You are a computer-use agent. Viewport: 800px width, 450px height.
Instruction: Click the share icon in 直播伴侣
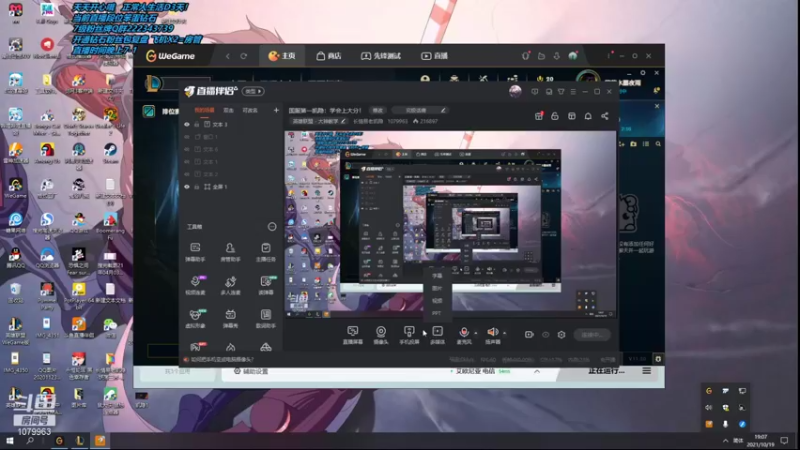pos(605,116)
